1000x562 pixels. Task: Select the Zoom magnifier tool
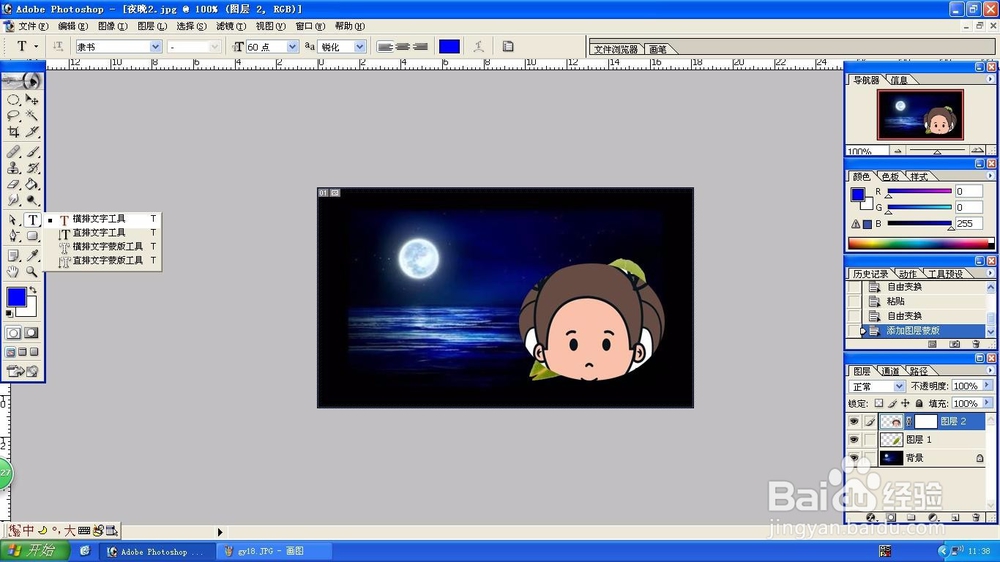pyautogui.click(x=32, y=272)
